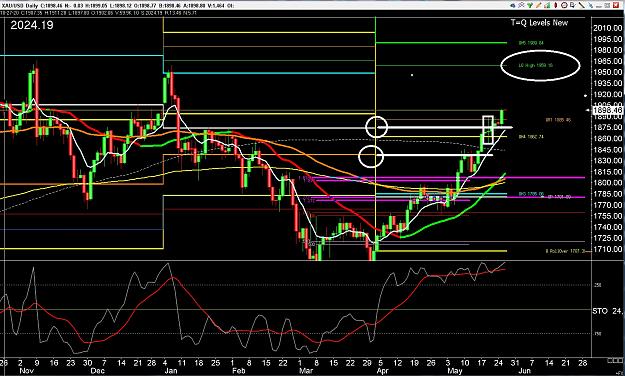Maximize the chart window
625x376 pixels.
click(607, 5)
